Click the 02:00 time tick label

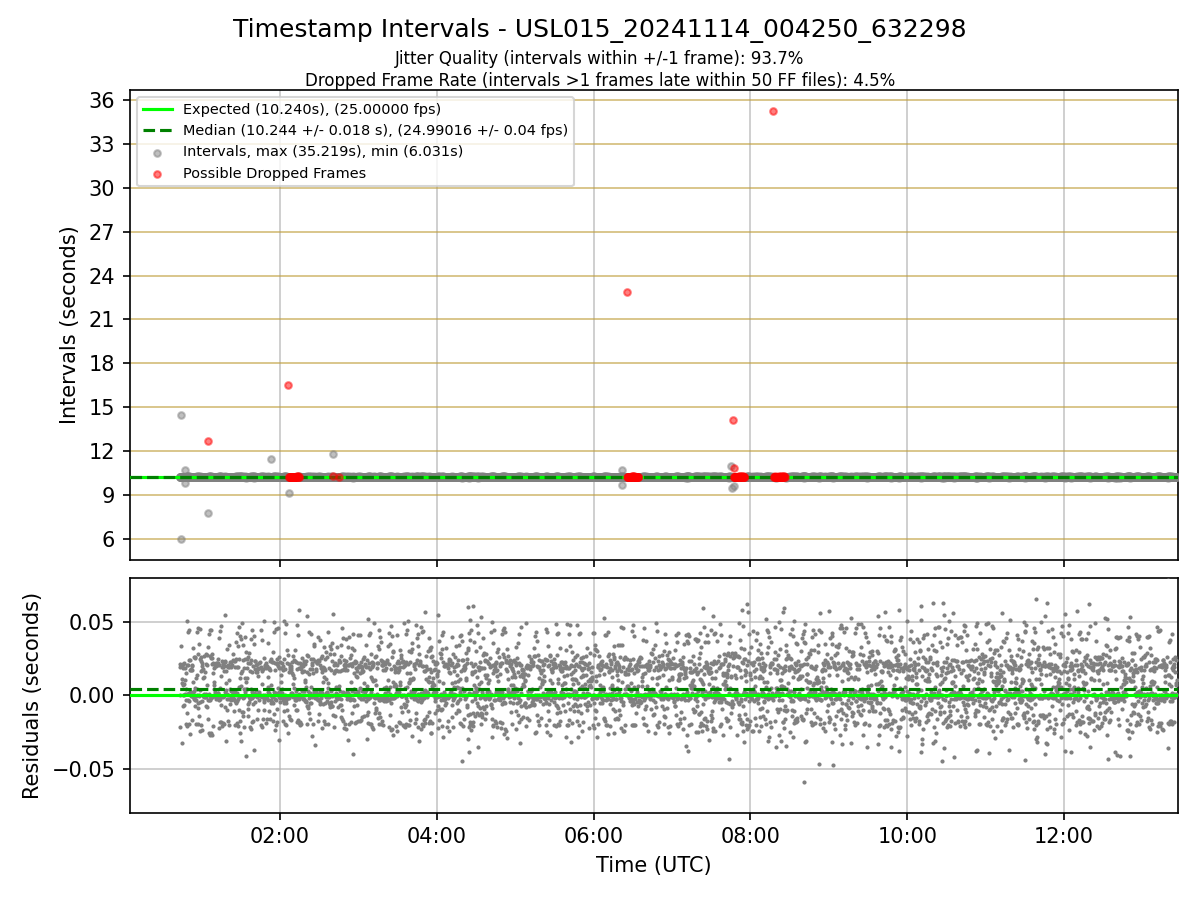point(280,836)
